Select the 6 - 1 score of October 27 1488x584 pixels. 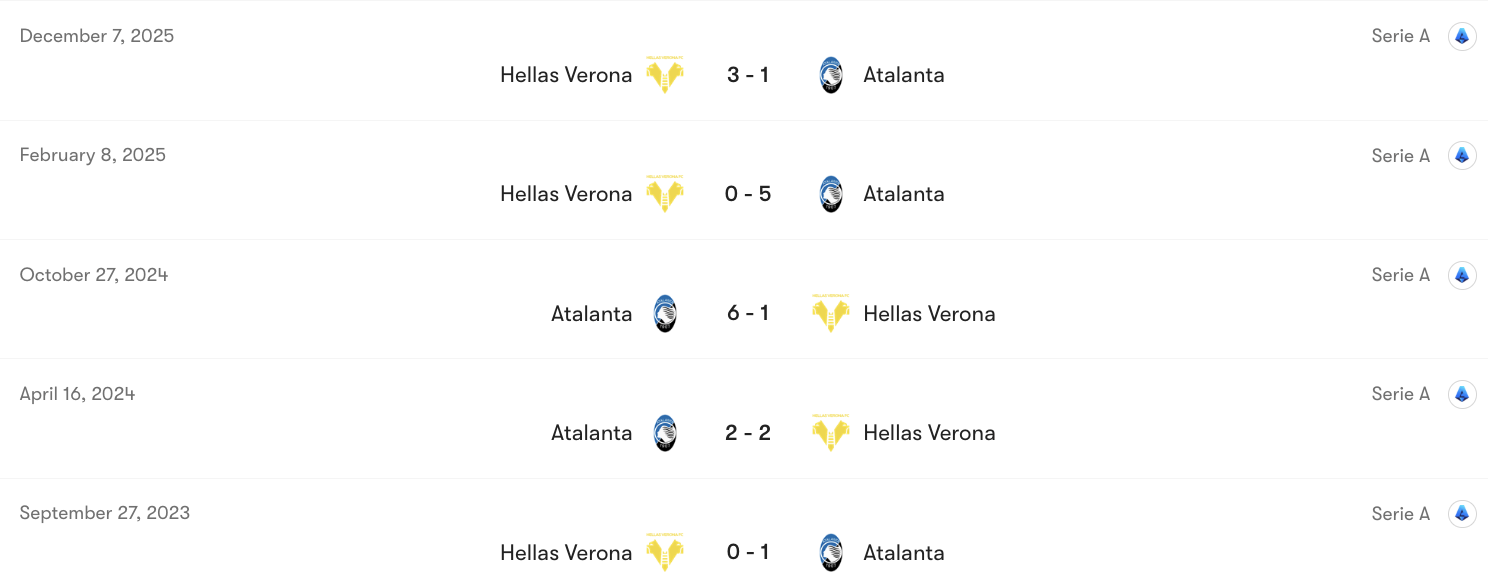click(748, 313)
